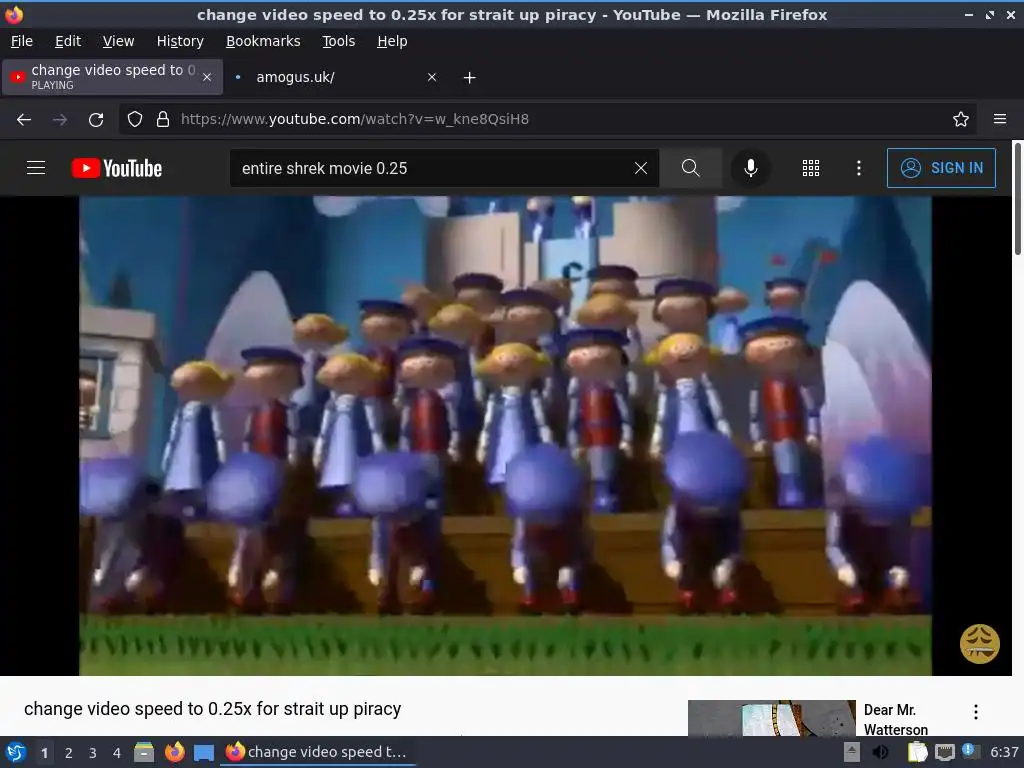Open the History menu
Viewport: 1024px width, 768px height.
coord(180,41)
